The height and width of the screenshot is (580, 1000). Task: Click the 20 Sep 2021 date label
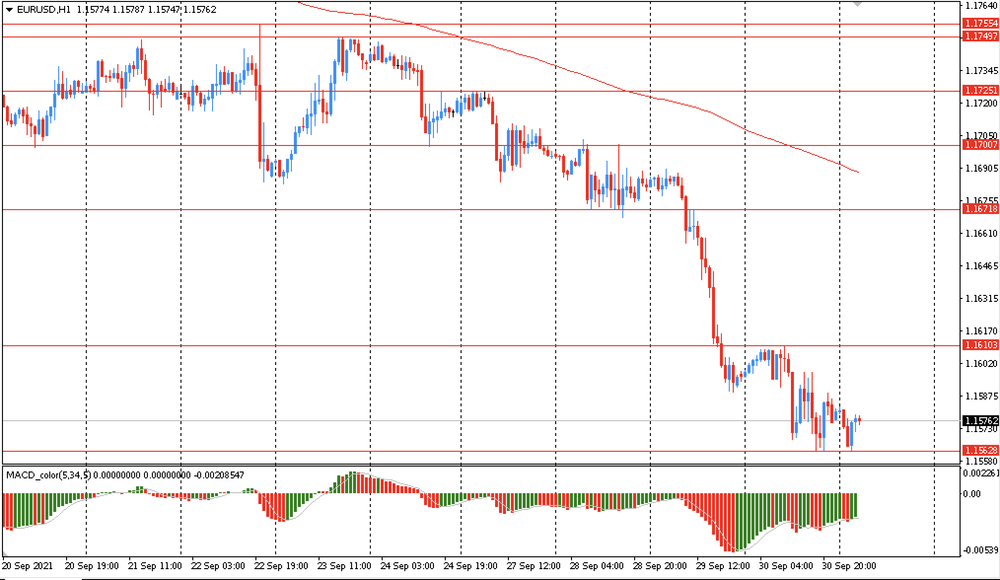coord(27,566)
